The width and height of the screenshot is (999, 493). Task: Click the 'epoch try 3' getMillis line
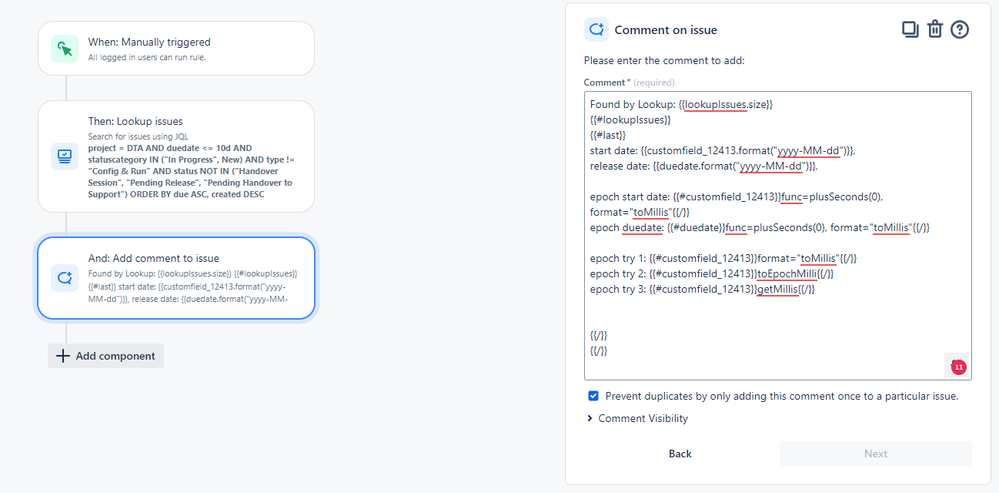coord(703,289)
